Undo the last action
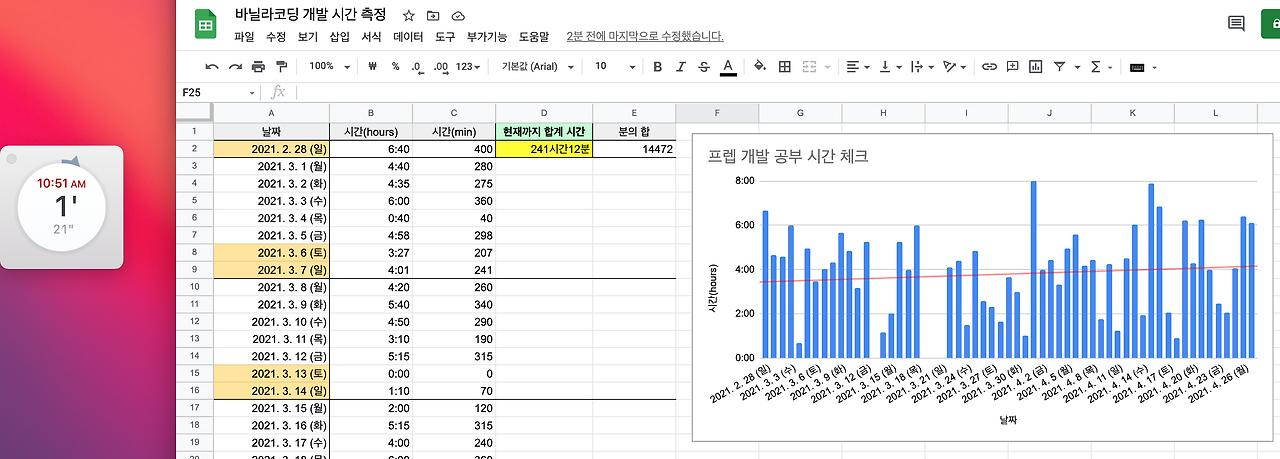 pyautogui.click(x=212, y=66)
